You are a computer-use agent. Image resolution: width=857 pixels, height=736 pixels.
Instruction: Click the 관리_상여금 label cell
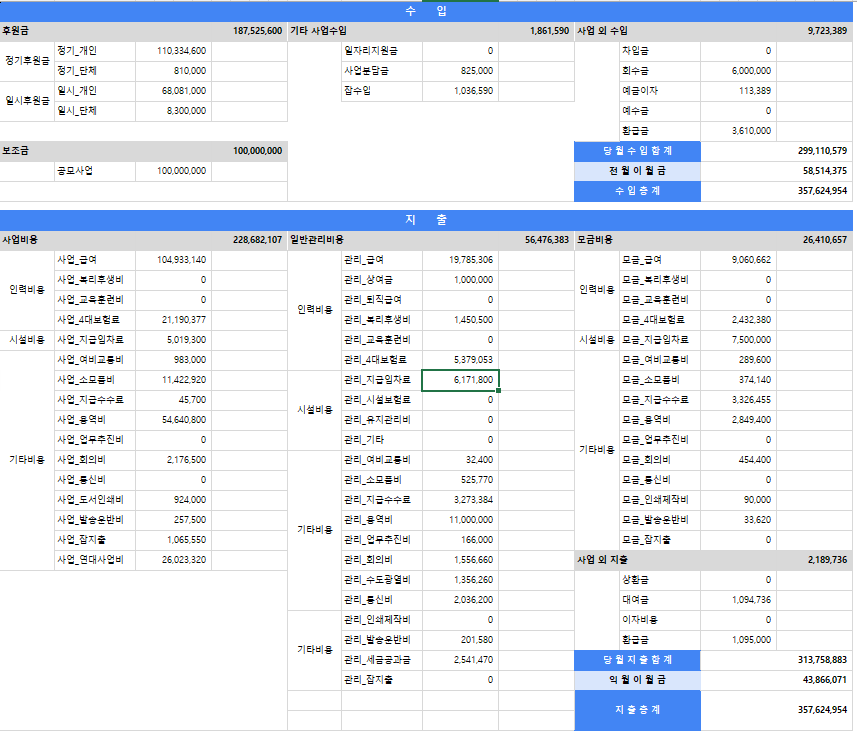381,280
